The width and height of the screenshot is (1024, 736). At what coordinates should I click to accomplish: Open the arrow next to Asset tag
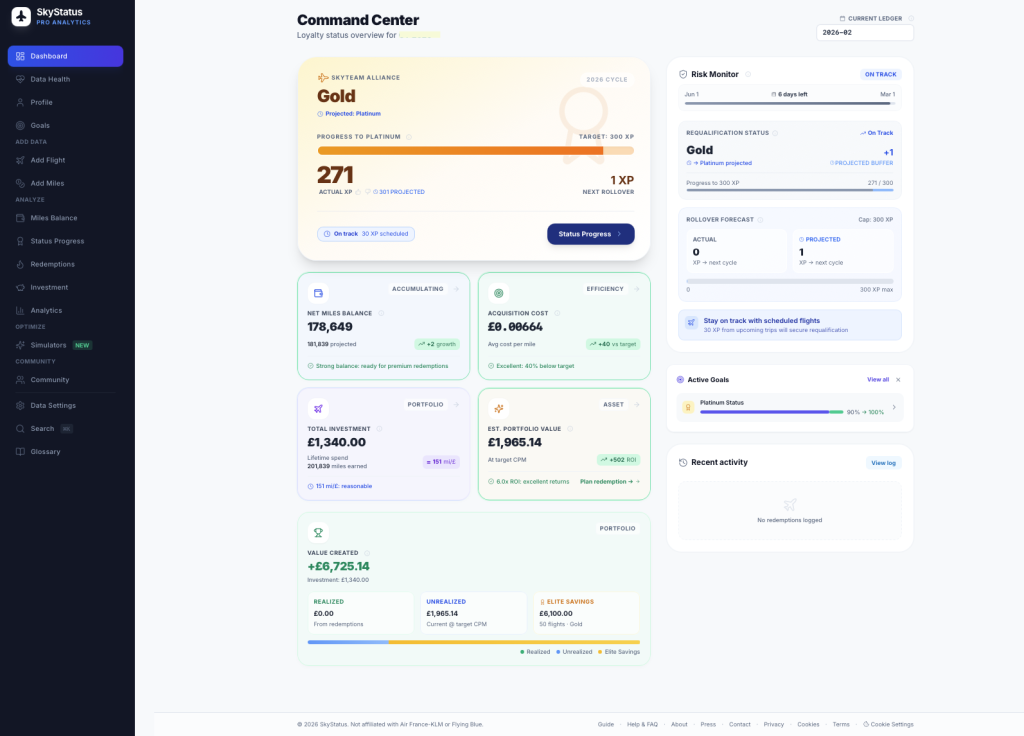(637, 405)
